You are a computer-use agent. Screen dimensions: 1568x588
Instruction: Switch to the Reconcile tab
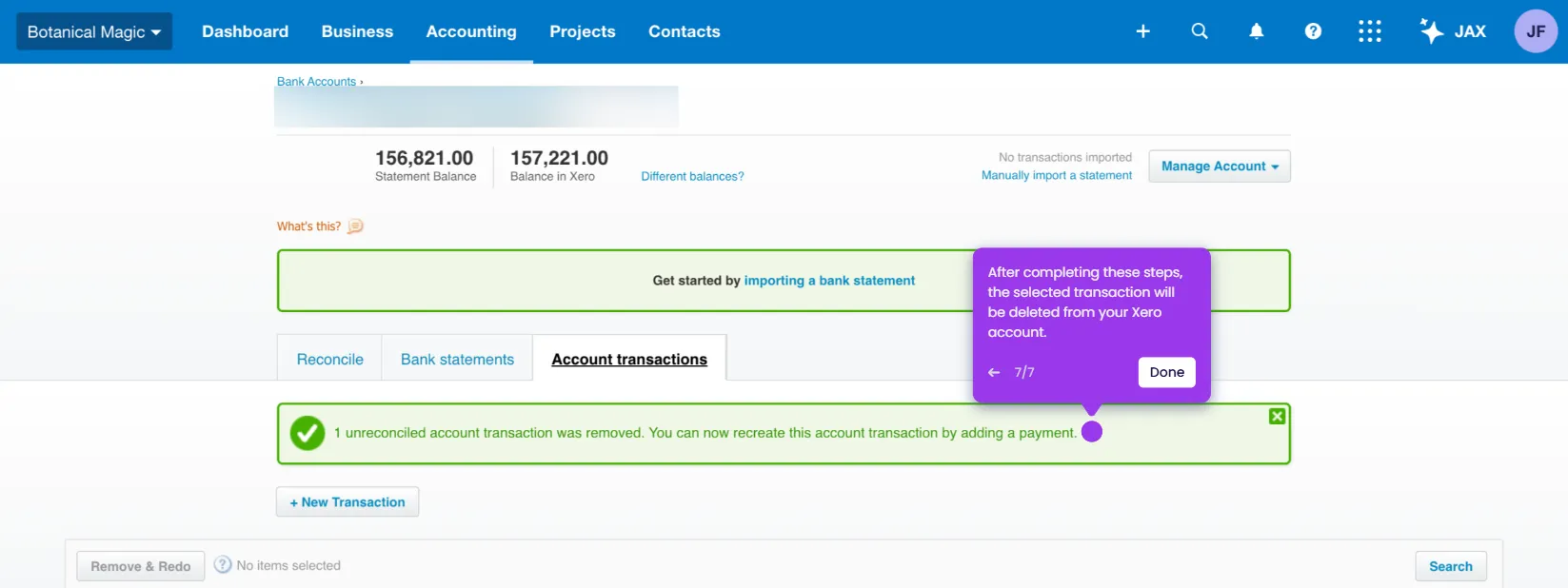click(x=329, y=359)
